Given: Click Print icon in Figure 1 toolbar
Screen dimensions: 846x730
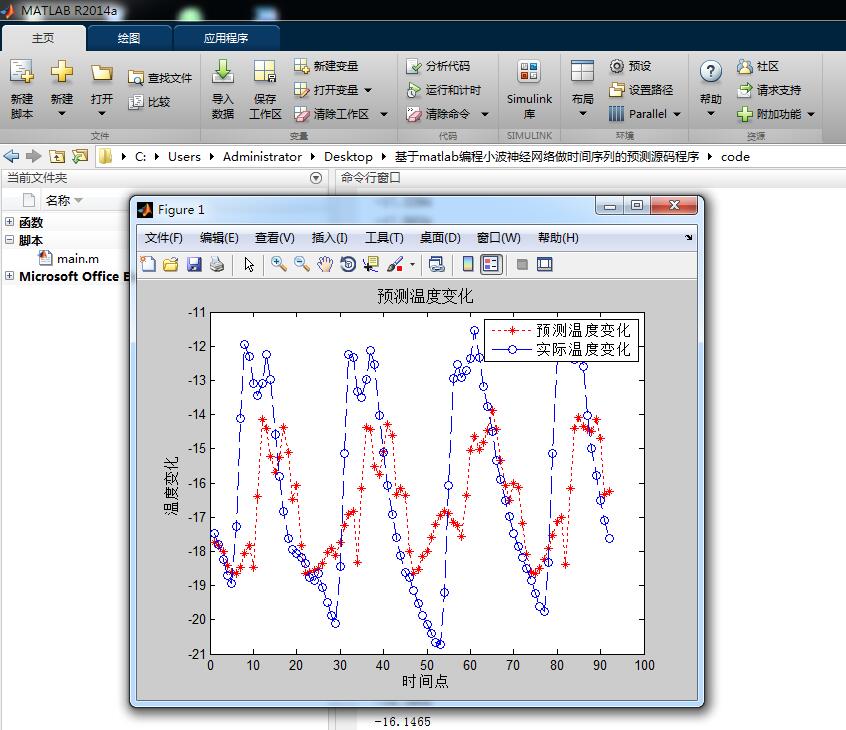Looking at the screenshot, I should [217, 264].
